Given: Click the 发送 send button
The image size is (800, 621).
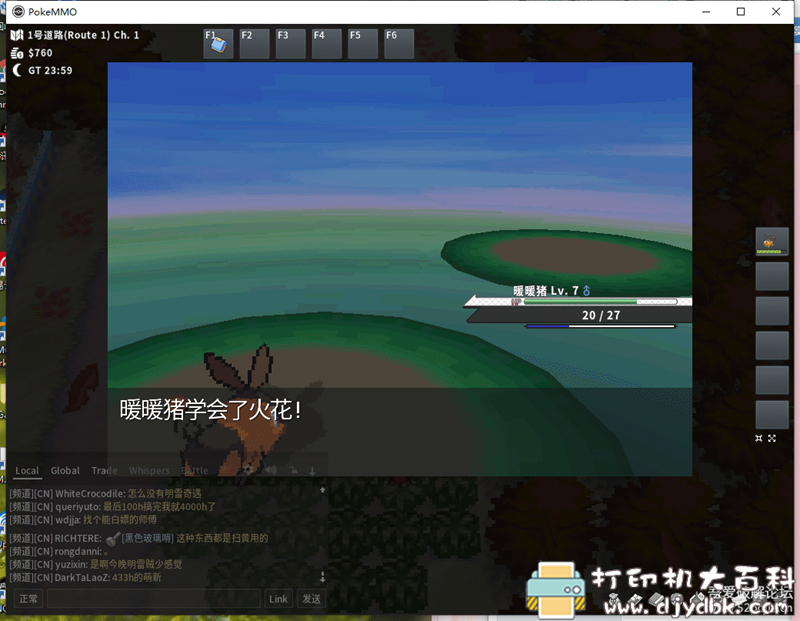Looking at the screenshot, I should point(311,599).
